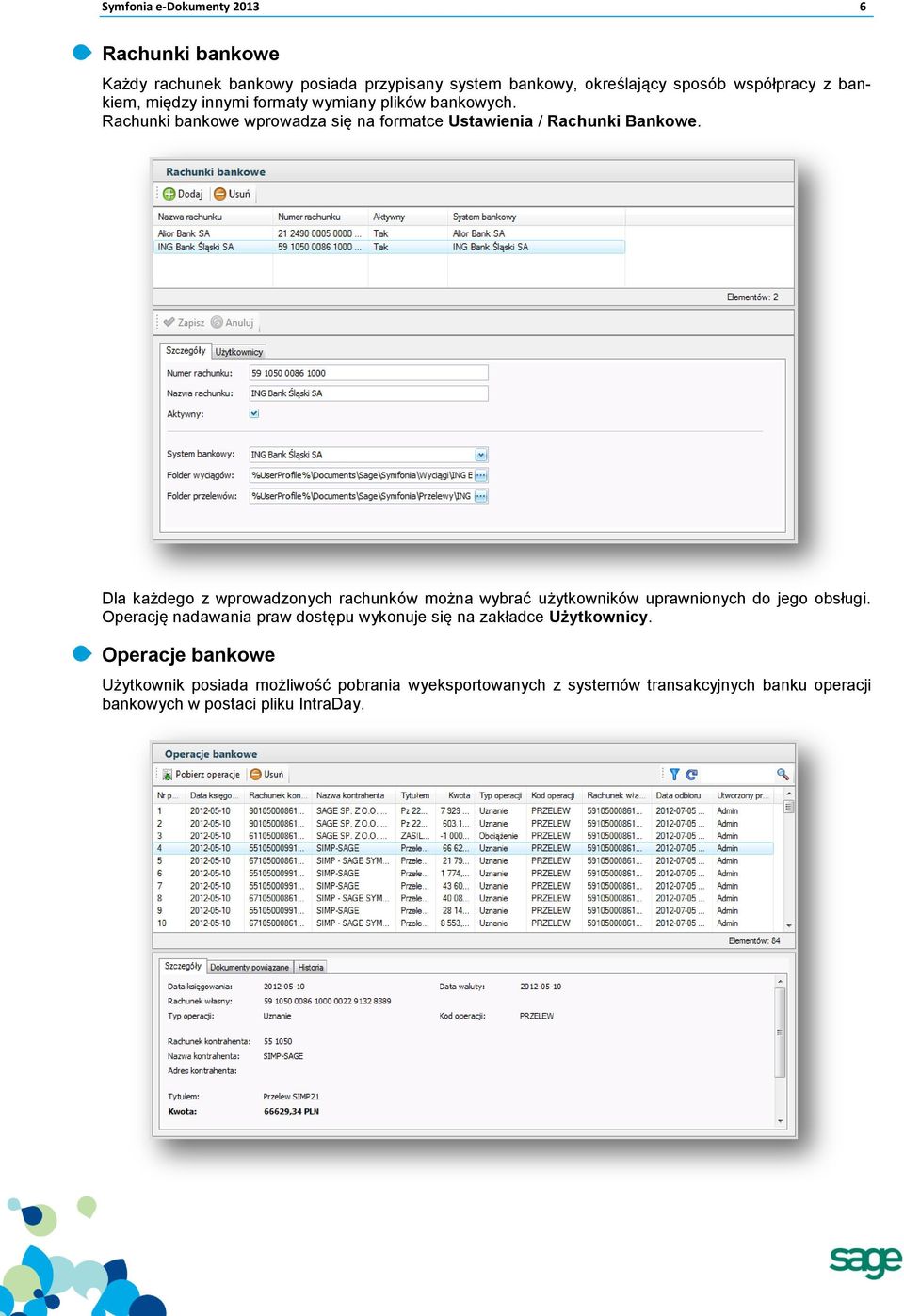Click the Rachunek własny account number value
The height and width of the screenshot is (1316, 904).
click(327, 1001)
